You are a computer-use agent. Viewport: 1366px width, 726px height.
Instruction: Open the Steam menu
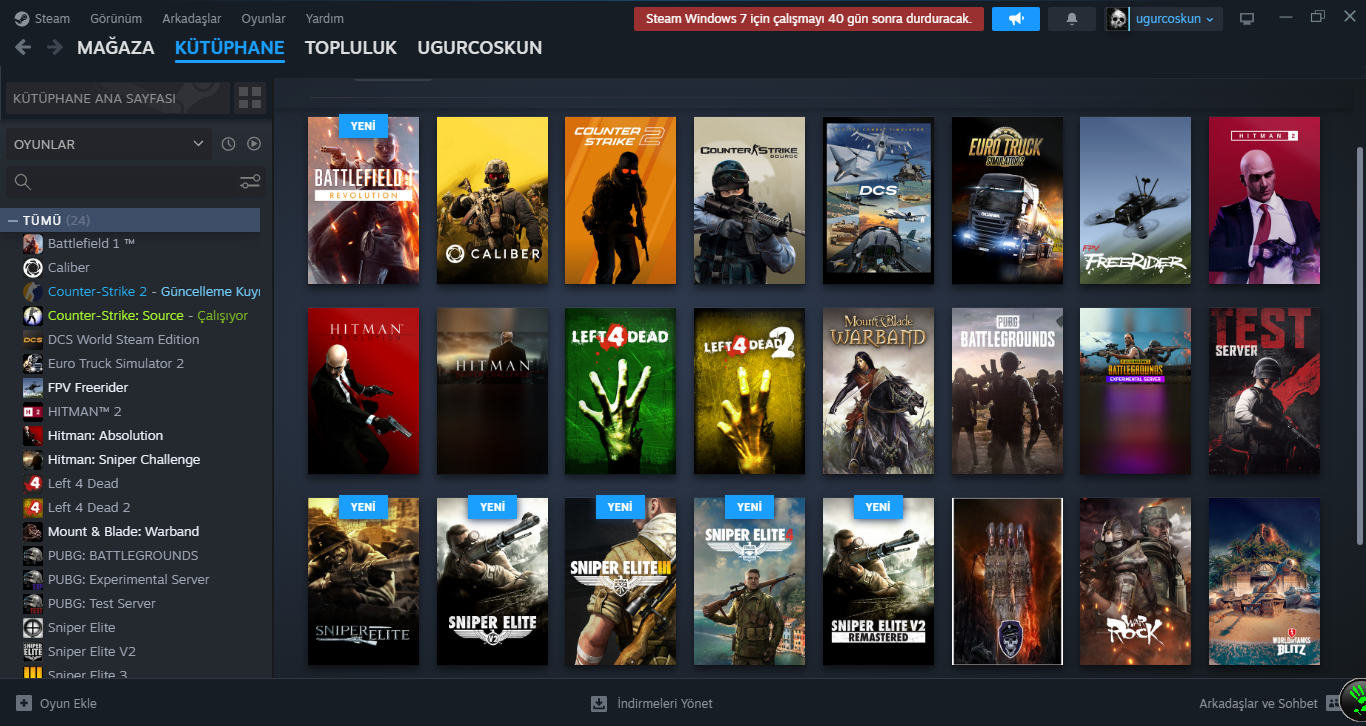pyautogui.click(x=42, y=19)
